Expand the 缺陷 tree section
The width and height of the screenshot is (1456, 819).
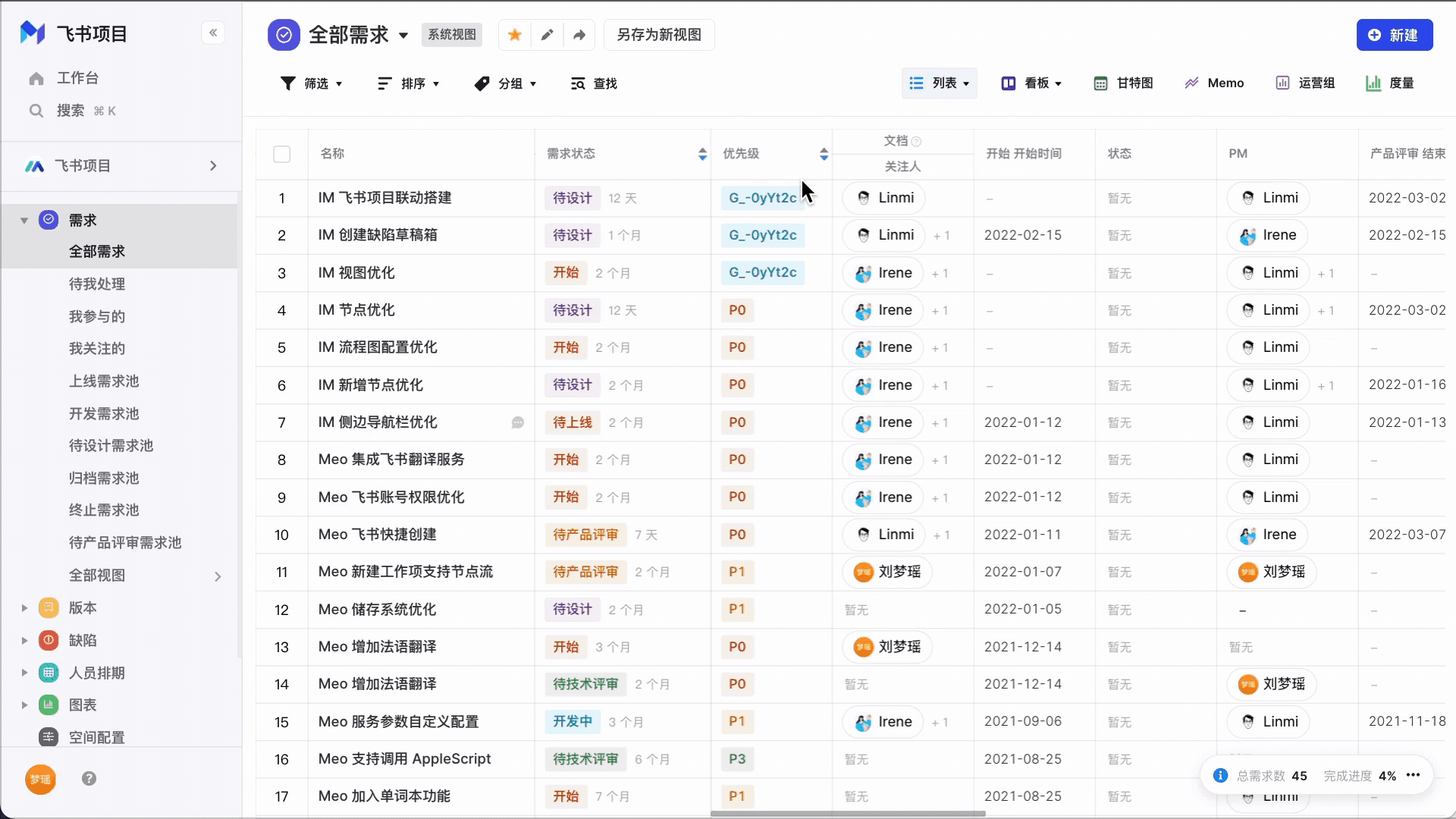[x=24, y=641]
